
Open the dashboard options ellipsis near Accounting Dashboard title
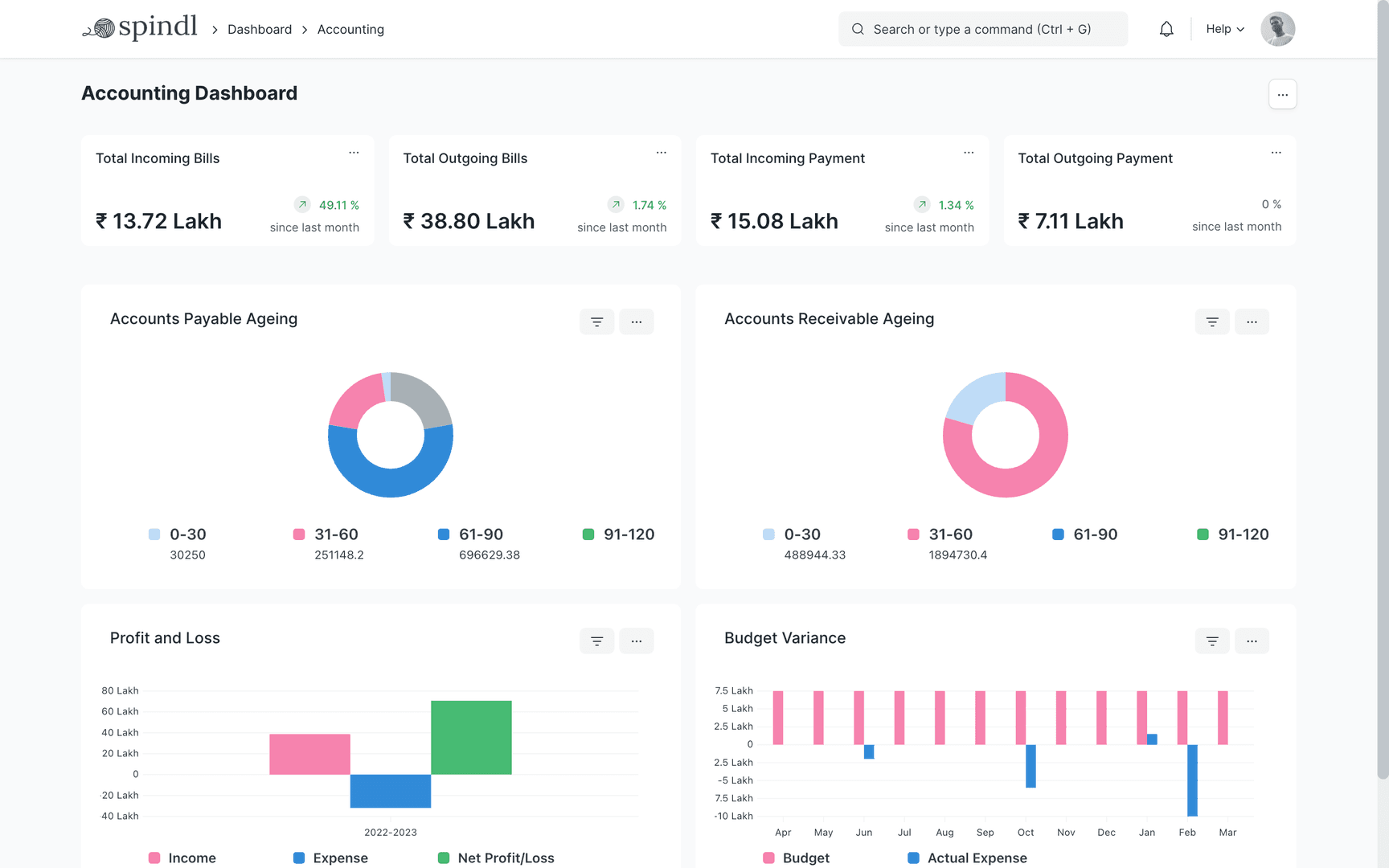coord(1282,94)
